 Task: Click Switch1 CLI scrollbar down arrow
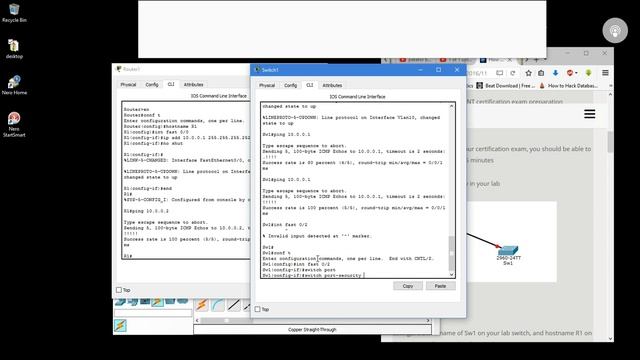(451, 275)
